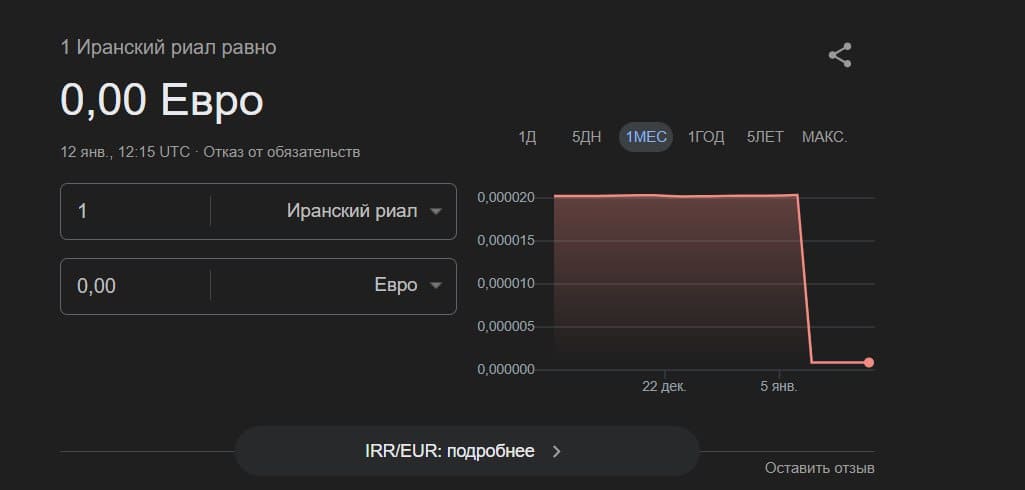Switch to the 5ЛЕТ range
The height and width of the screenshot is (490, 1025).
765,137
